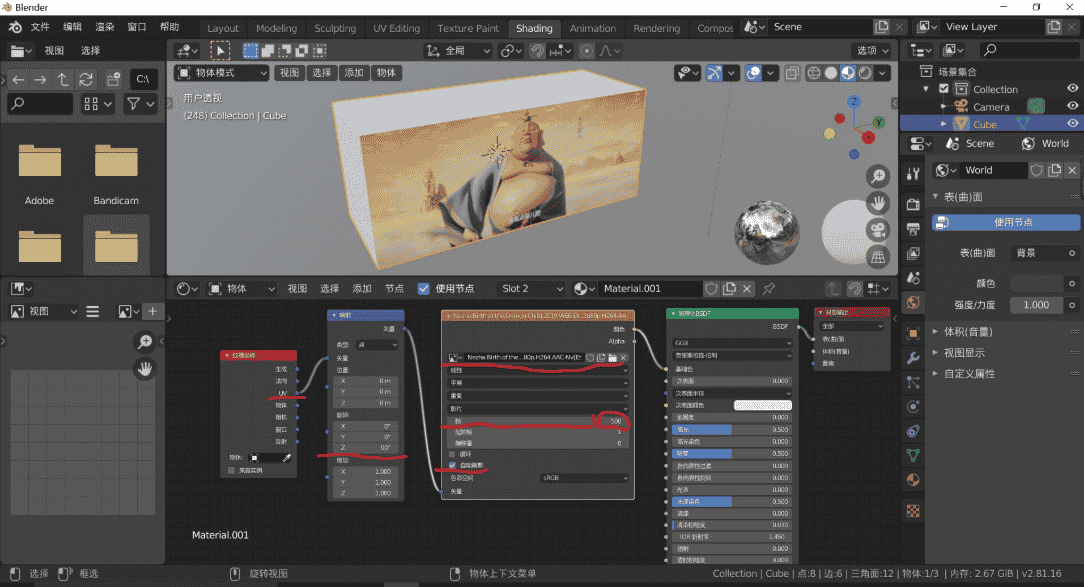
Task: Toggle perspective/orthographic grid gizmo
Action: (x=877, y=257)
